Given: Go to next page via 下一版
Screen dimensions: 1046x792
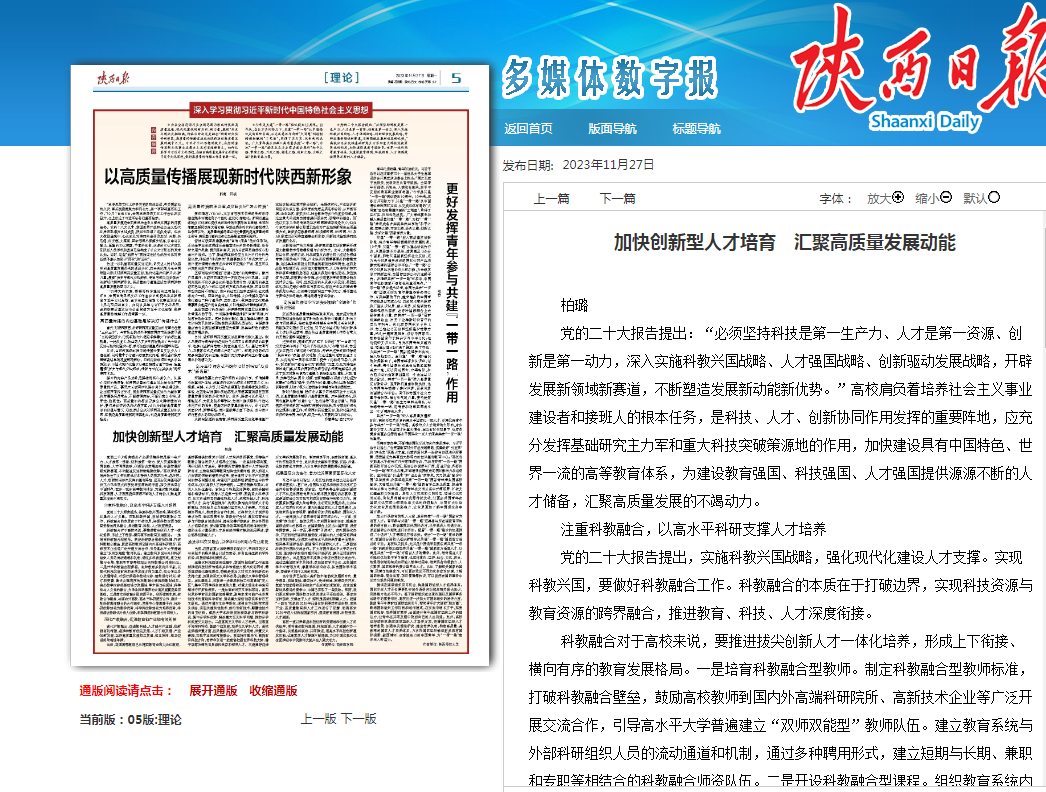Looking at the screenshot, I should pyautogui.click(x=359, y=719).
